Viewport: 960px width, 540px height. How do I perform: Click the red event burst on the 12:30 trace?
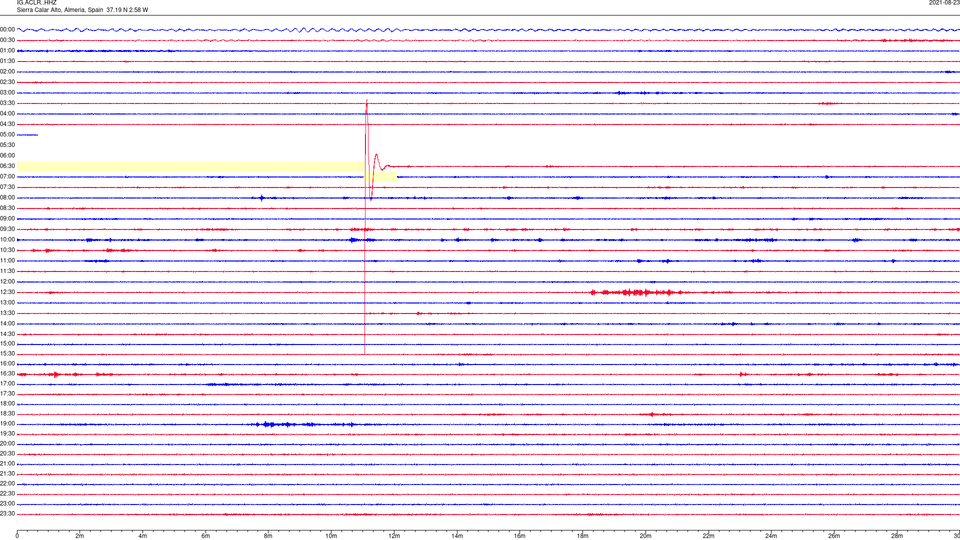[x=637, y=293]
